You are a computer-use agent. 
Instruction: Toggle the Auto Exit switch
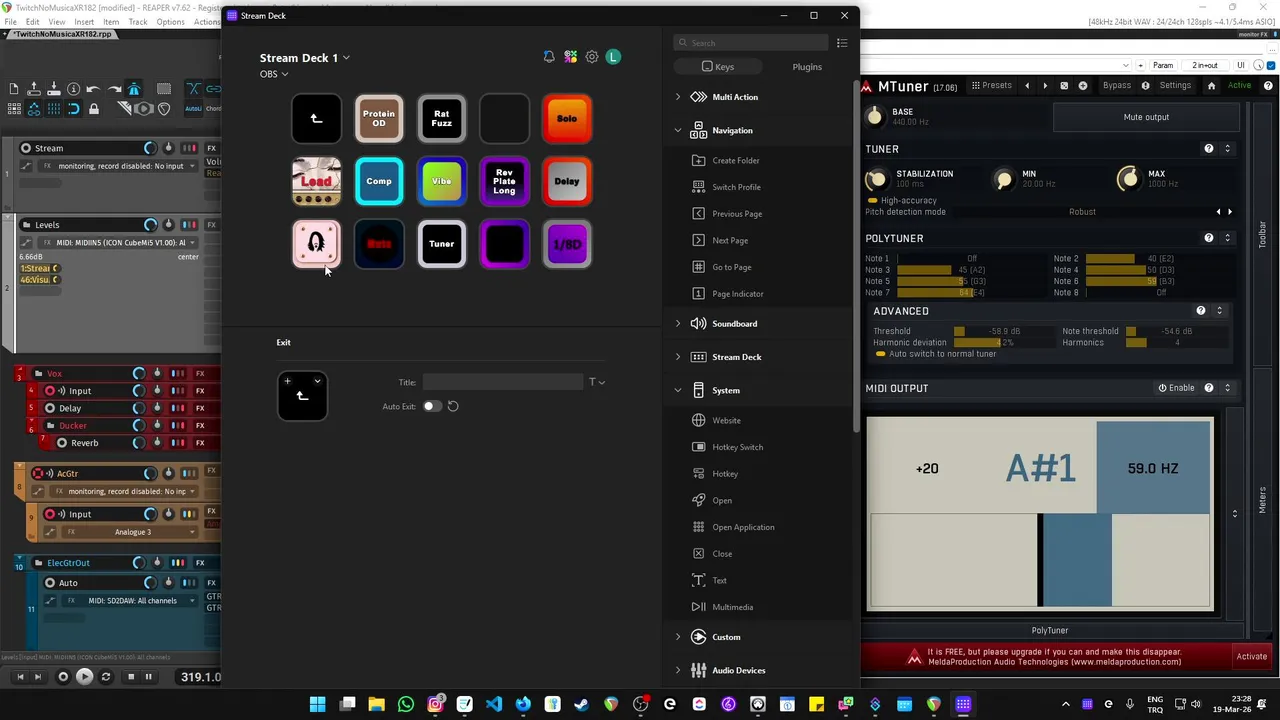point(431,406)
